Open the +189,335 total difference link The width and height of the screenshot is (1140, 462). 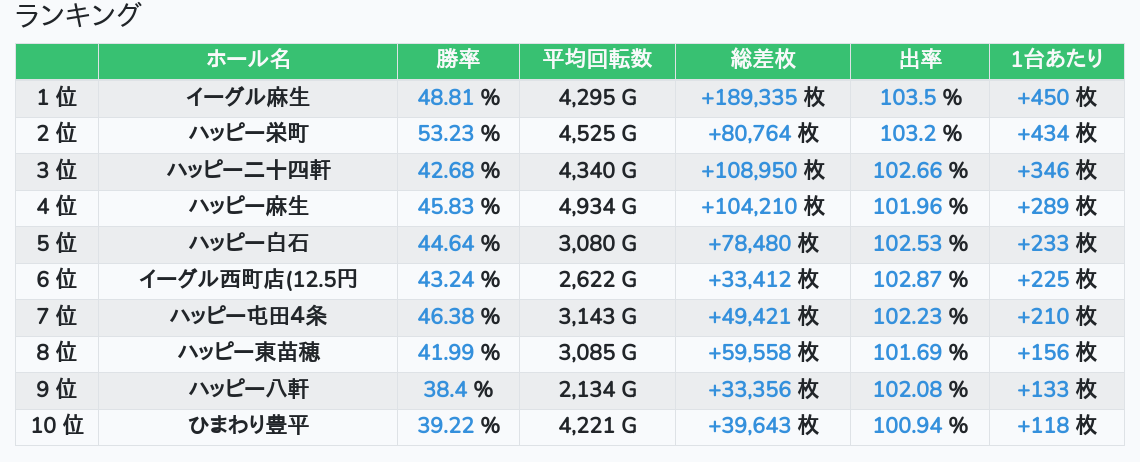pyautogui.click(x=749, y=97)
